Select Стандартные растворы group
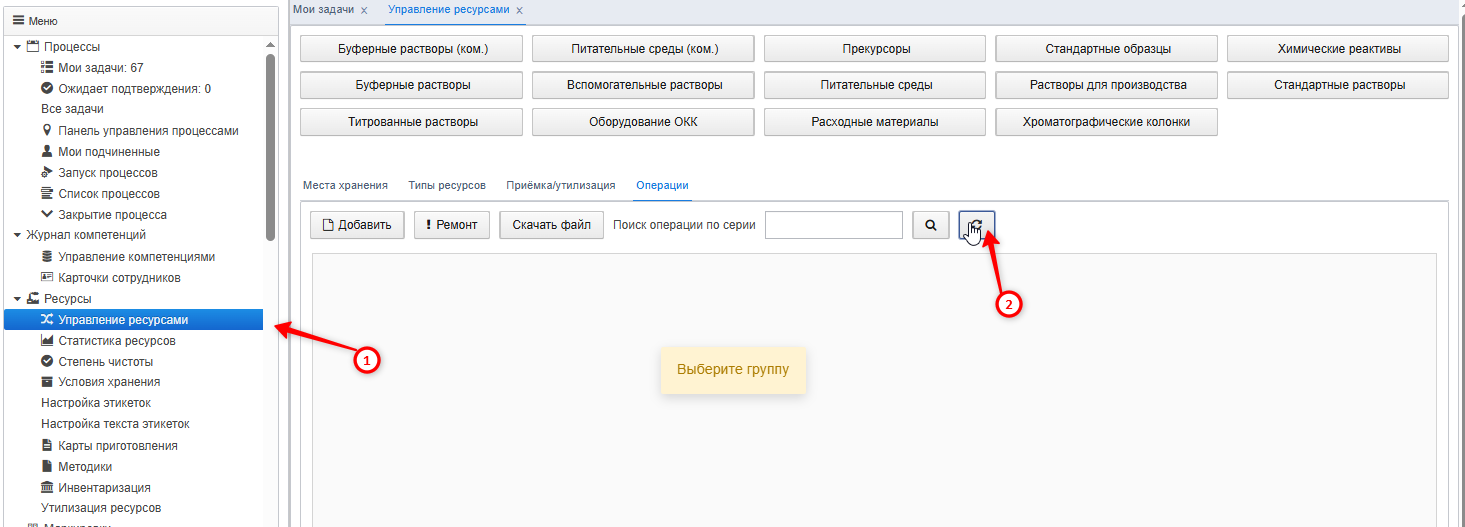This screenshot has height=527, width=1465. (1339, 85)
